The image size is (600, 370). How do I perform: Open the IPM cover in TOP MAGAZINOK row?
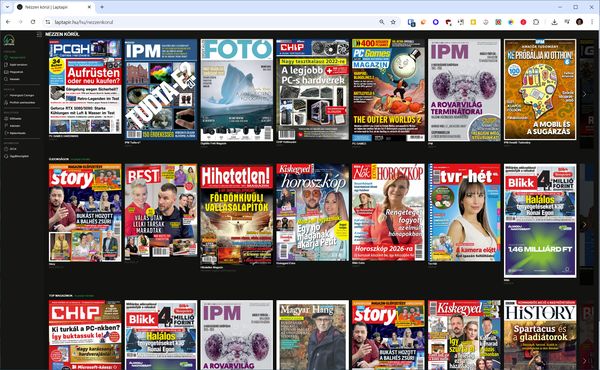(x=236, y=335)
